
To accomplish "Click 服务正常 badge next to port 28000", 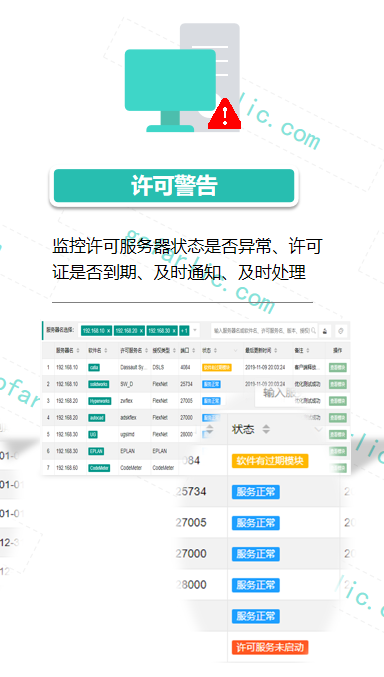I will 256,585.
